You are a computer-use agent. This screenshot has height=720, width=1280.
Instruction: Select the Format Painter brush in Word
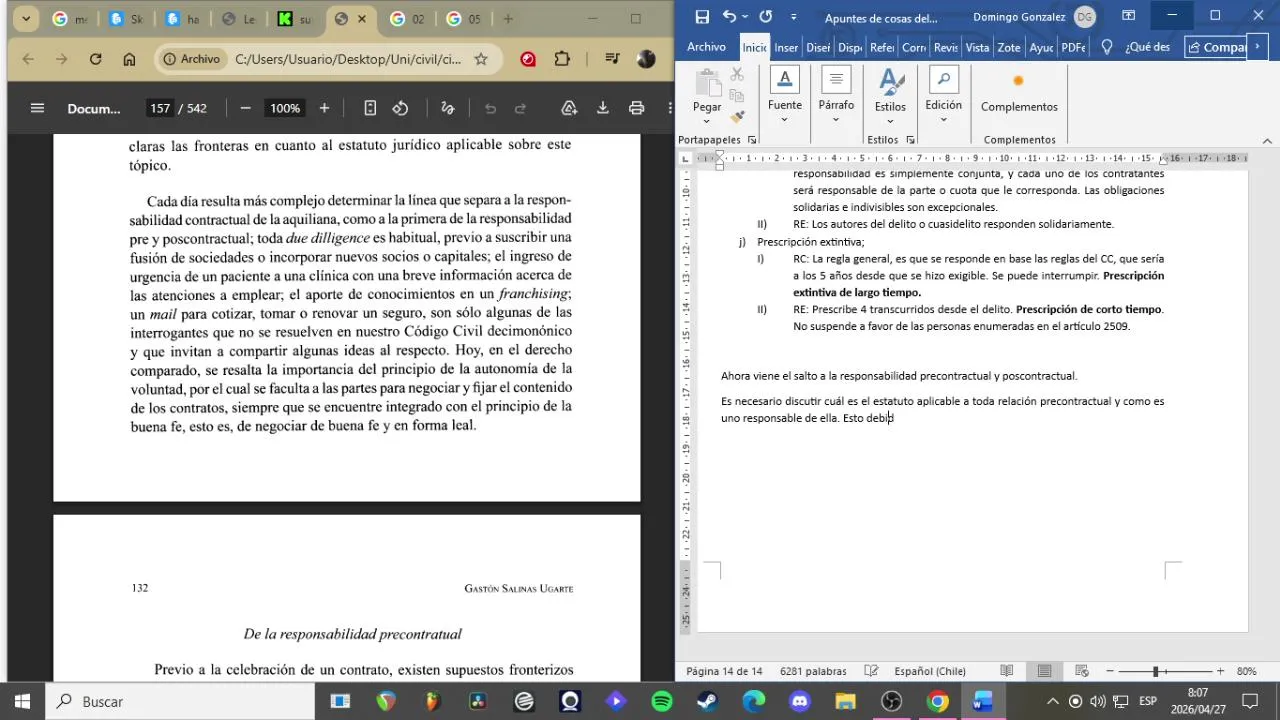click(x=737, y=116)
